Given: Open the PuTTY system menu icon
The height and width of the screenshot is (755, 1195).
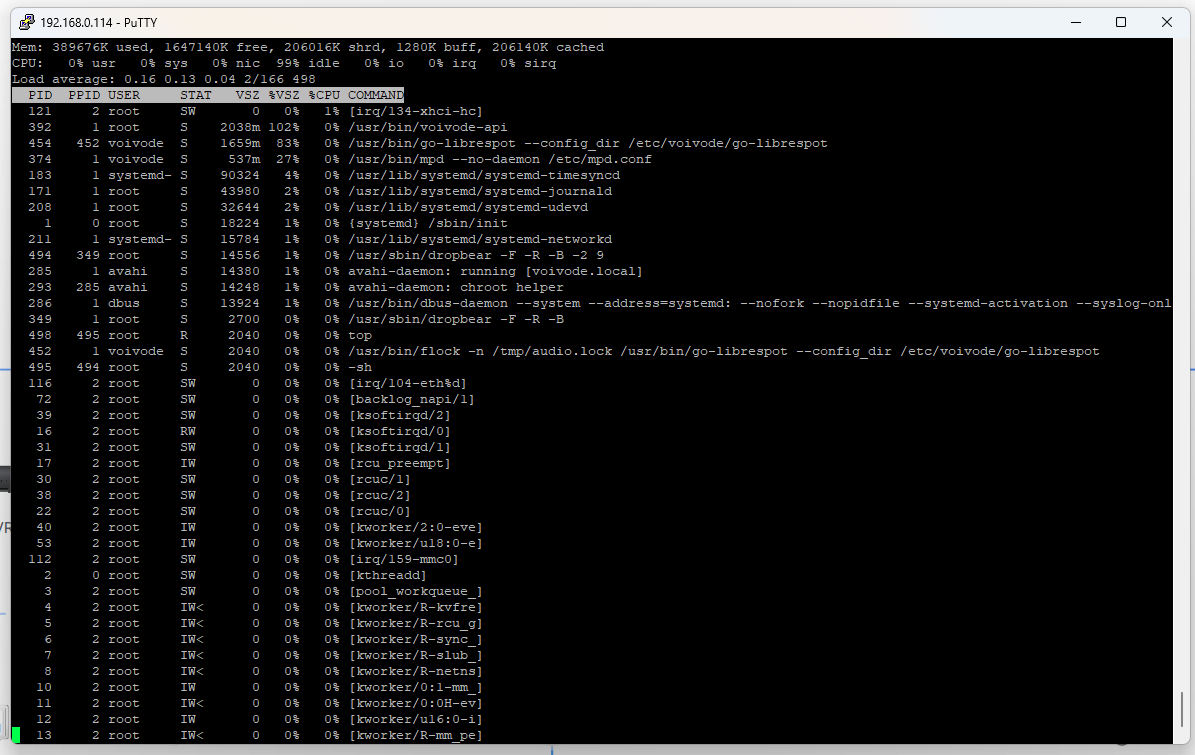Looking at the screenshot, I should (27, 22).
